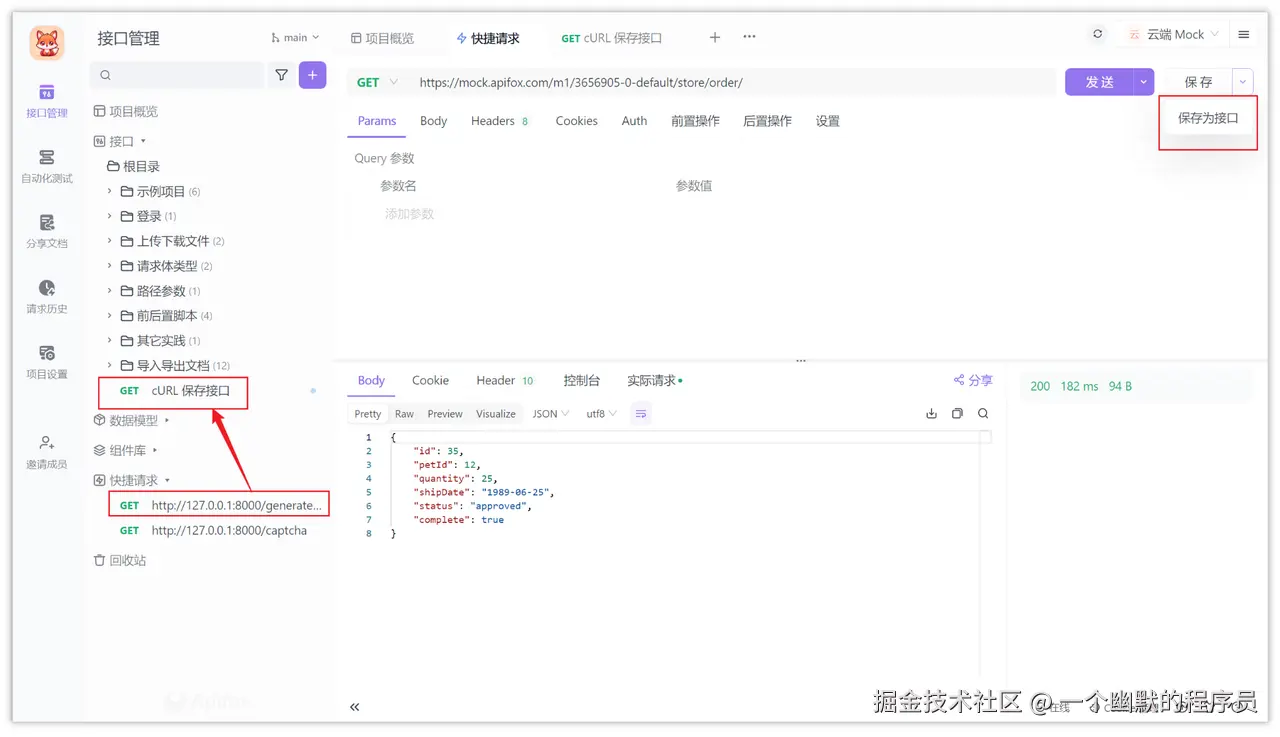This screenshot has height=737, width=1280.
Task: Open 项目设置 in the sidebar
Action: [47, 362]
